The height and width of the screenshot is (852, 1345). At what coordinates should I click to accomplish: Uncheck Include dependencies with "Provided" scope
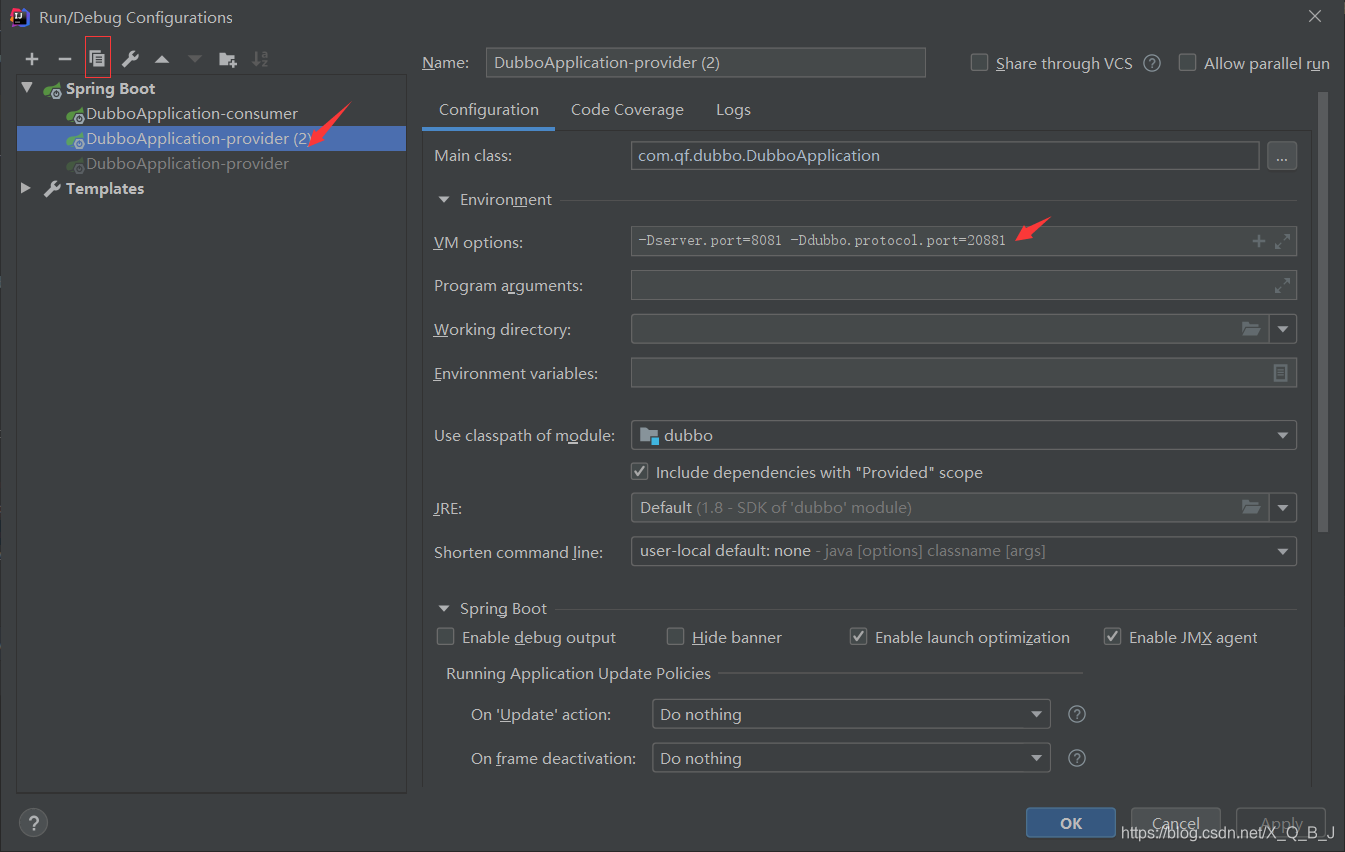tap(640, 471)
